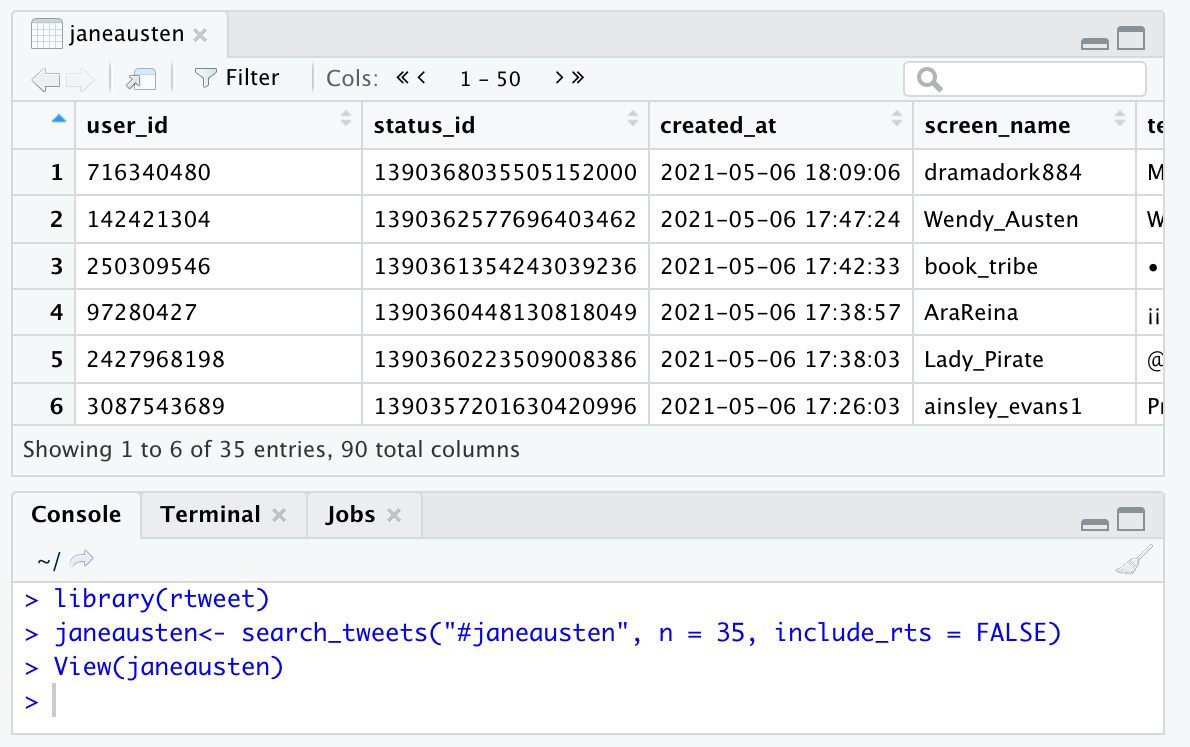Click the search_tweets command line in console
The height and width of the screenshot is (747, 1190).
coord(558,633)
